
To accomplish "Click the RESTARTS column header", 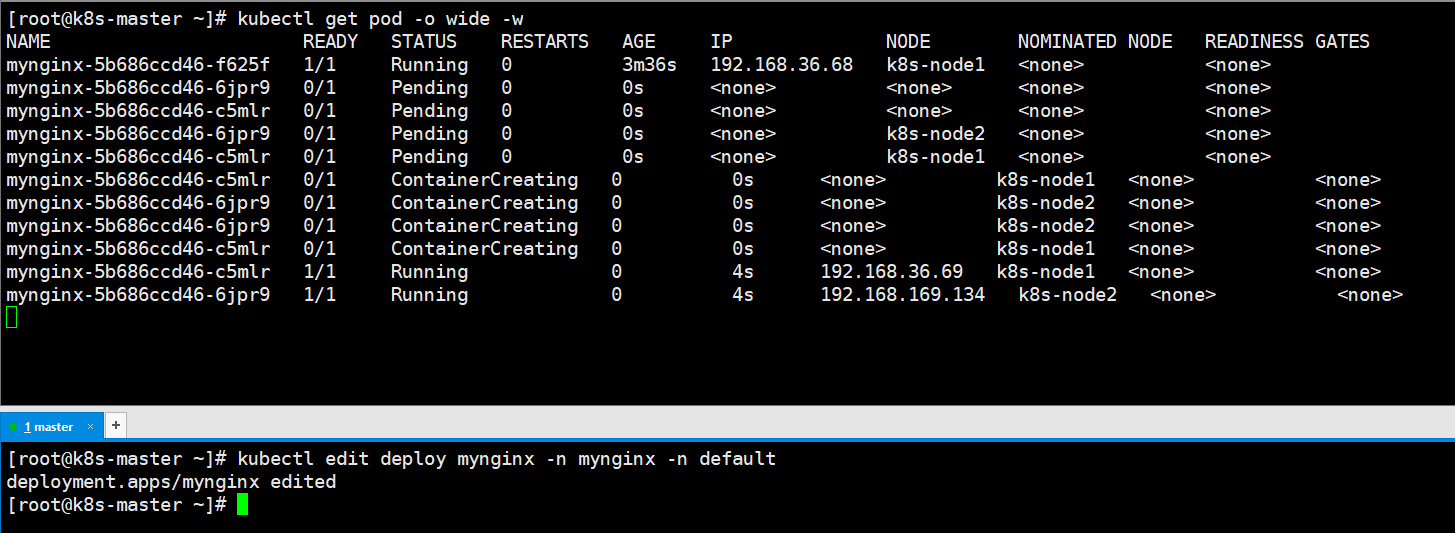I will 545,41.
